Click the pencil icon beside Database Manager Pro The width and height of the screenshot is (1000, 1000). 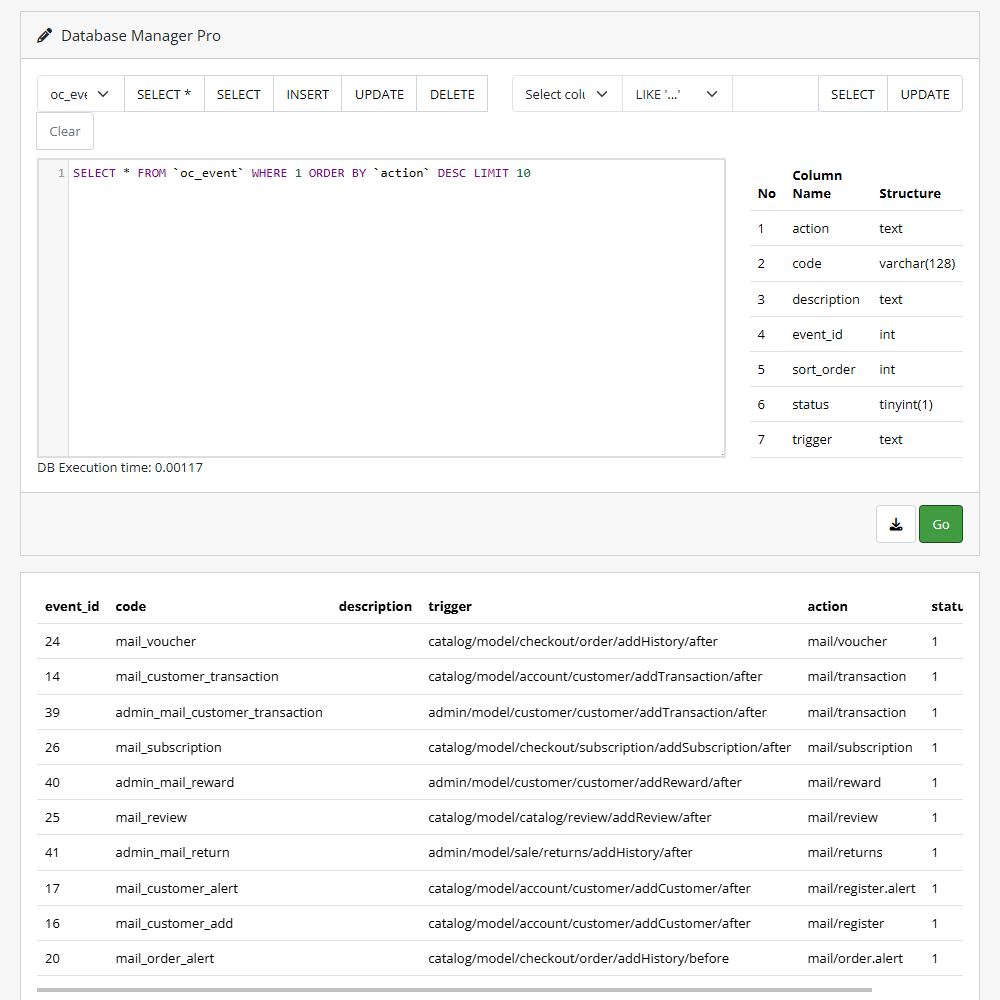coord(45,36)
